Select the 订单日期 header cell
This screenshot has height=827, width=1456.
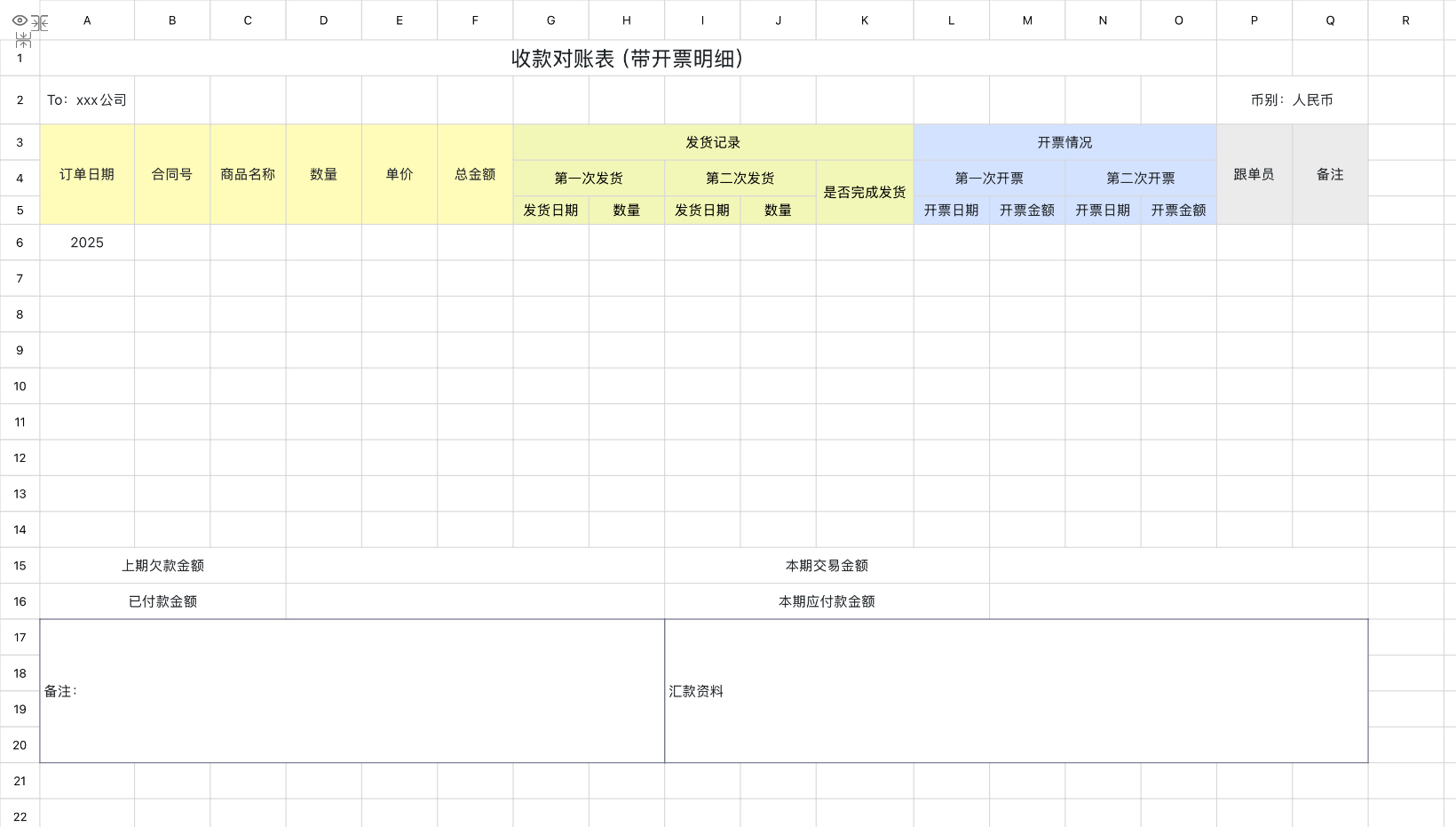(x=86, y=175)
